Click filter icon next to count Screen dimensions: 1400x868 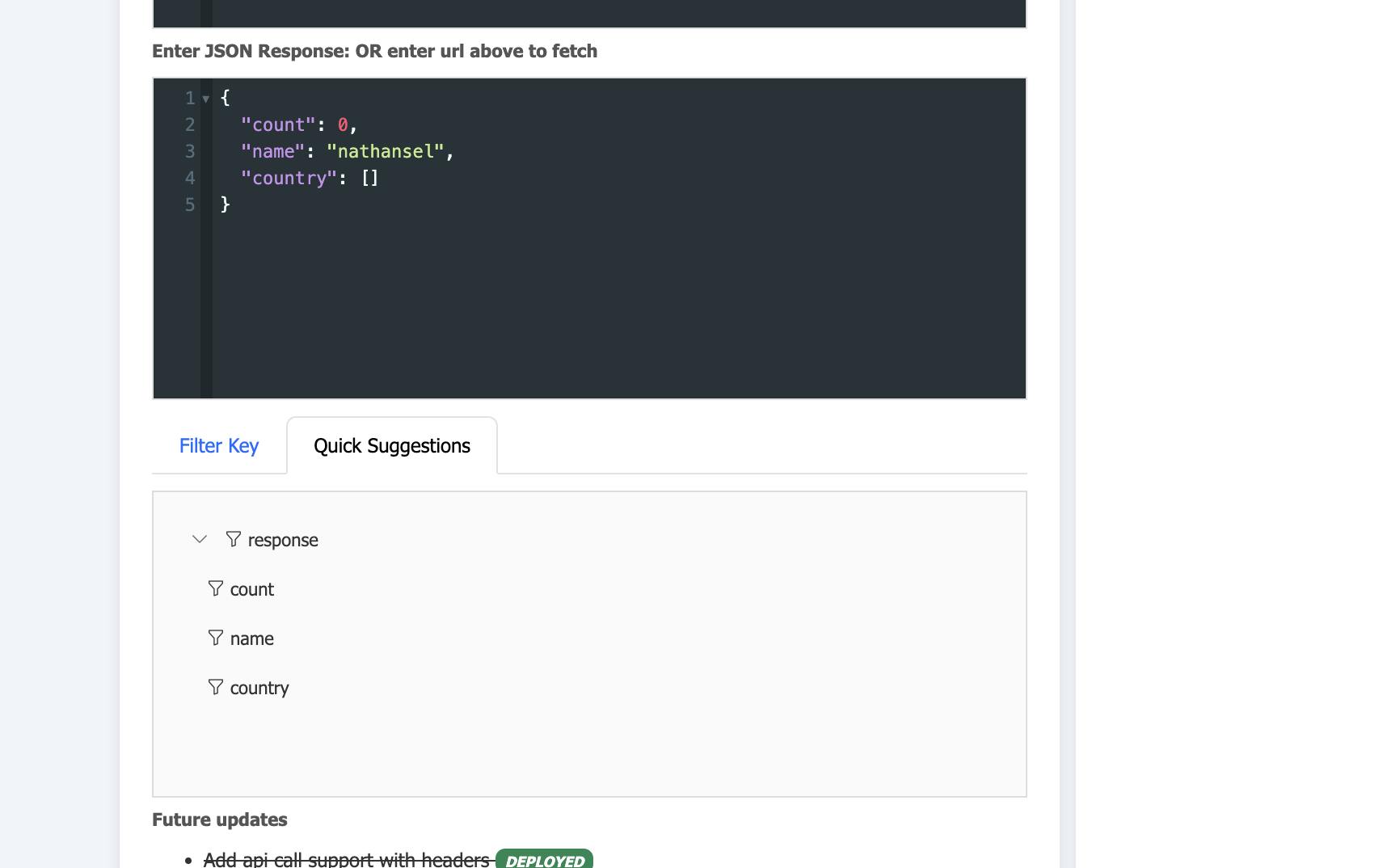point(216,588)
